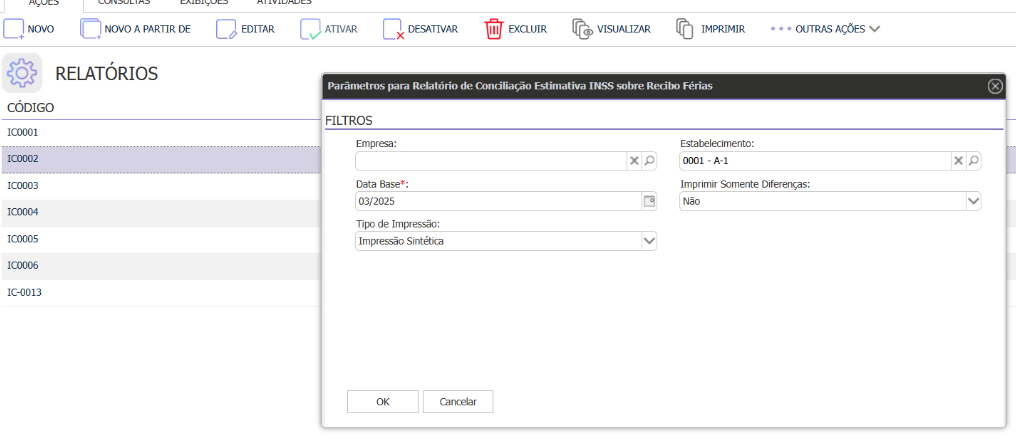
Task: Expand the Tipo de Impressão dropdown
Action: tap(648, 241)
